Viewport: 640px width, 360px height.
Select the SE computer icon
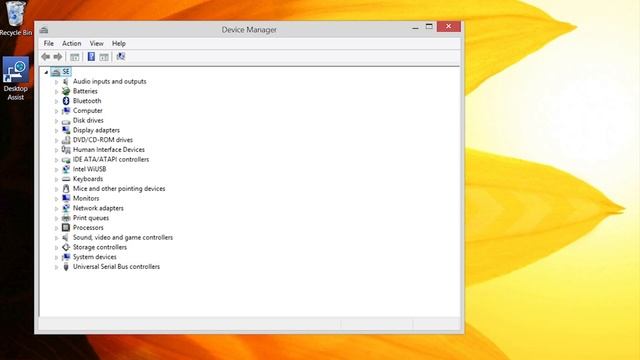(56, 72)
